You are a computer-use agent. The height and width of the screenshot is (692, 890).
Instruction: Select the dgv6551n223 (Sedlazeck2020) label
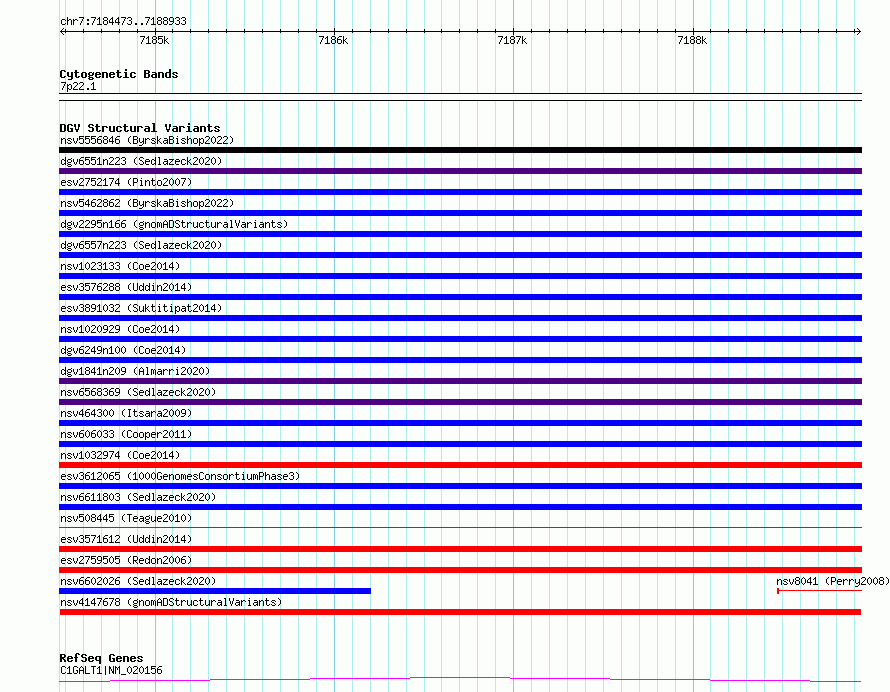(141, 161)
